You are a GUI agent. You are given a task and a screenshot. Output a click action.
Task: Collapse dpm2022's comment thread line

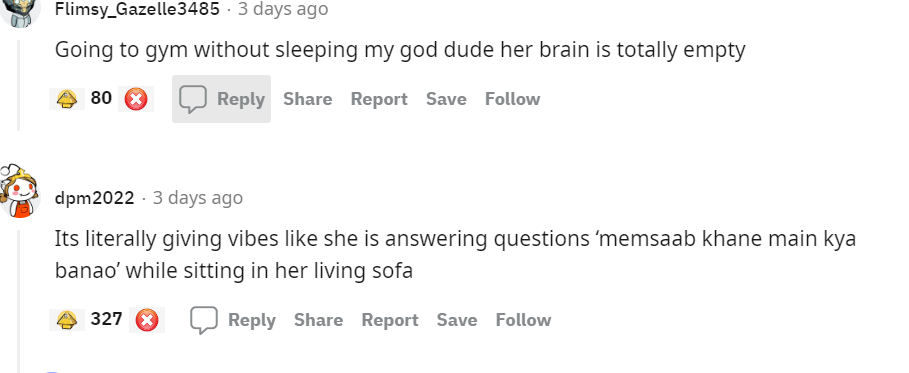click(x=19, y=301)
